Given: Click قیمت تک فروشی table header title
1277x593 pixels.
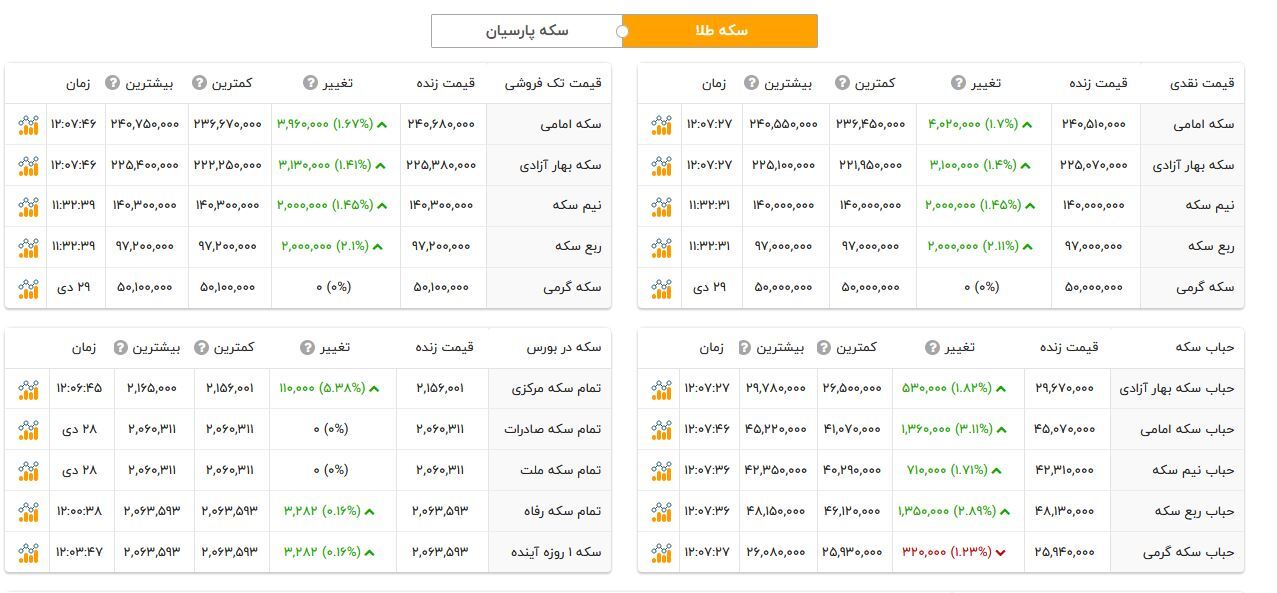Looking at the screenshot, I should point(552,83).
